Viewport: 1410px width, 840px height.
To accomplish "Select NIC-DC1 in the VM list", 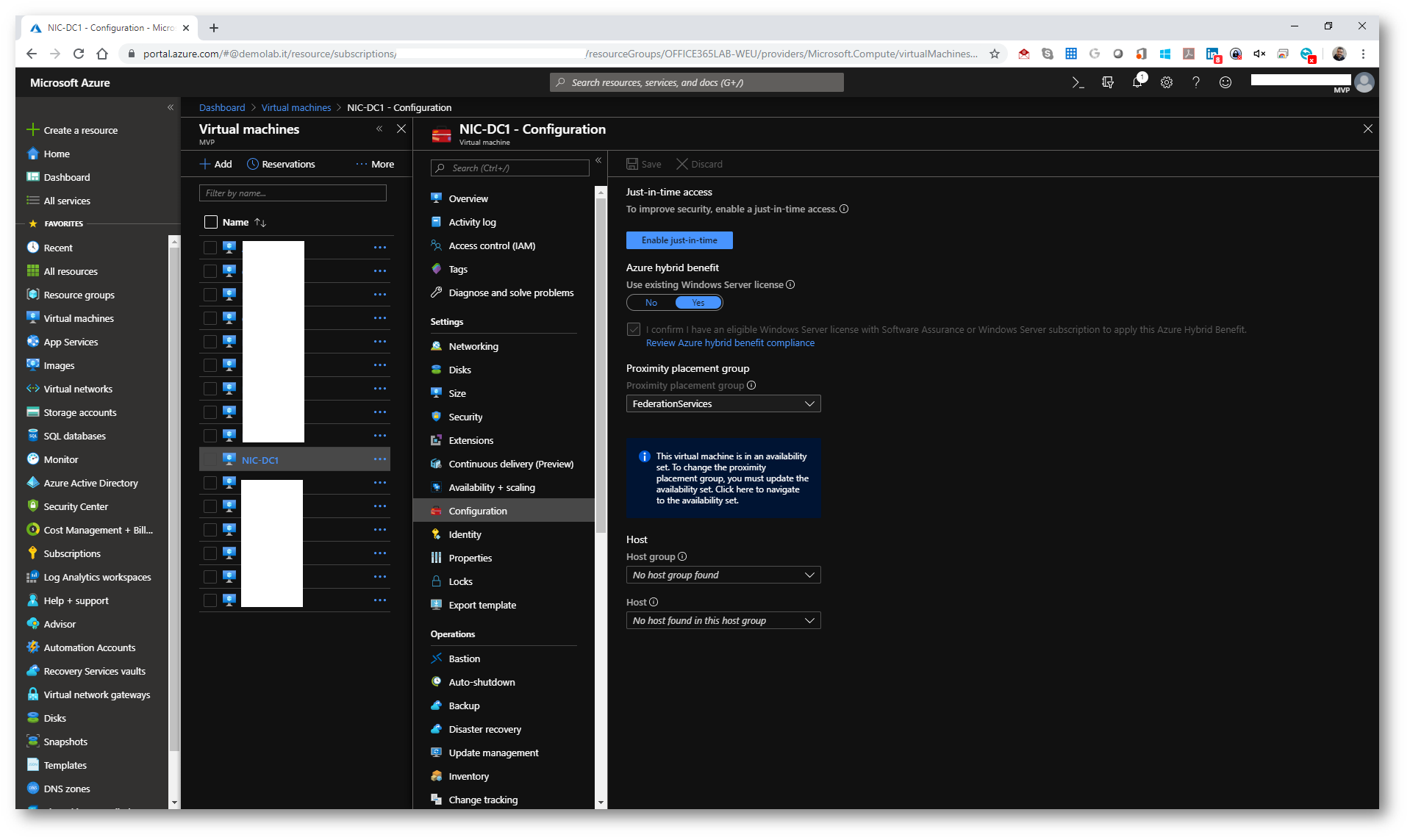I will click(x=260, y=460).
